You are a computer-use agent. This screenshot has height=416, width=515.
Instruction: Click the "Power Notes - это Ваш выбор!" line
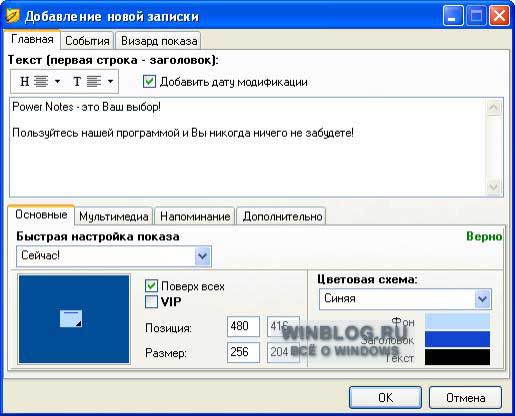(86, 107)
